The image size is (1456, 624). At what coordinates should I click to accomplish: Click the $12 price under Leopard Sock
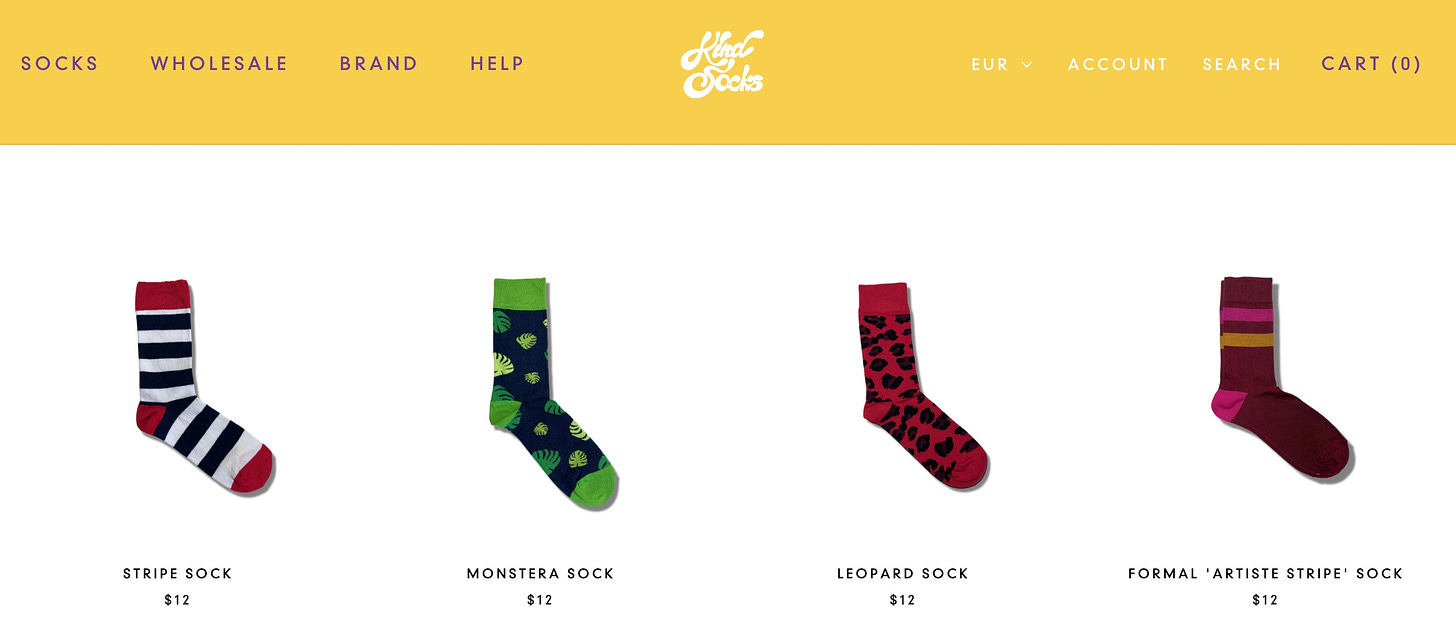tap(903, 600)
